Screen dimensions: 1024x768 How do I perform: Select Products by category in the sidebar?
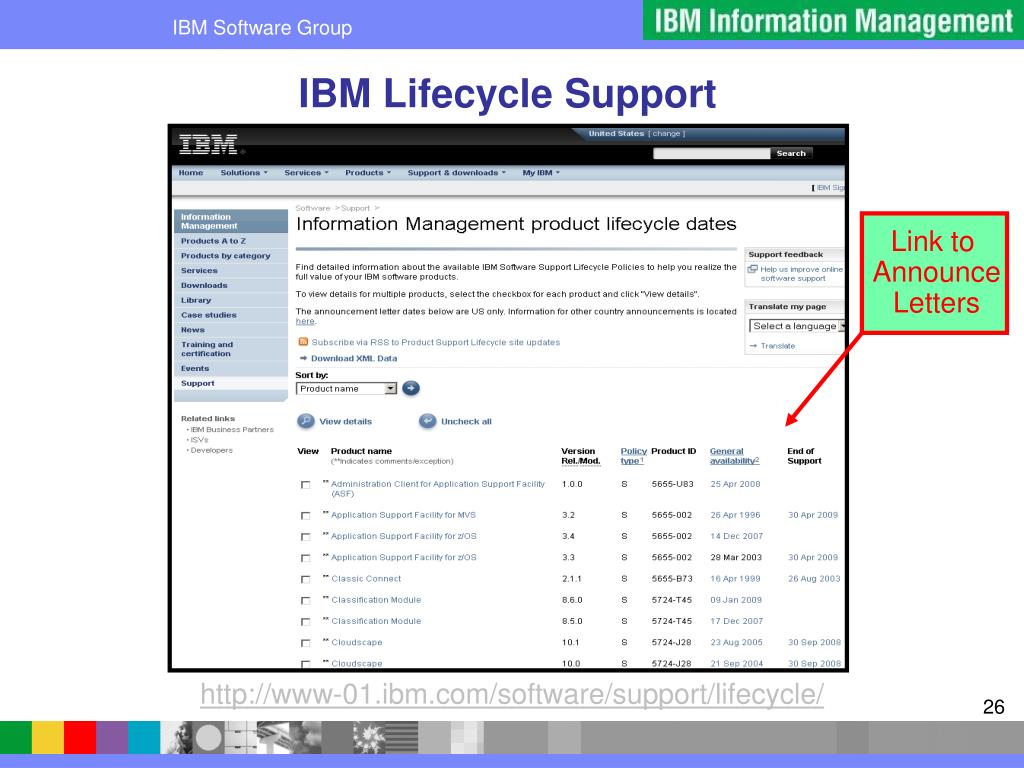(x=225, y=256)
